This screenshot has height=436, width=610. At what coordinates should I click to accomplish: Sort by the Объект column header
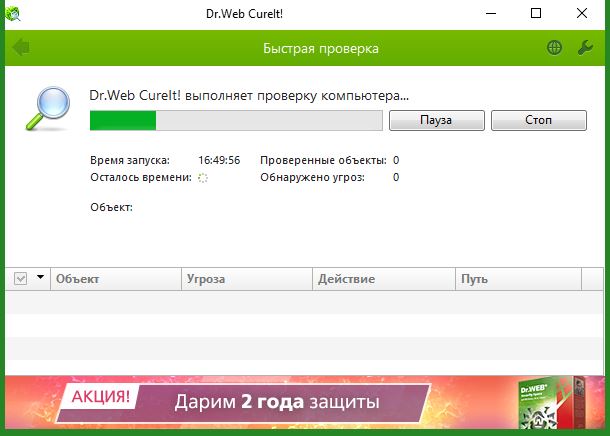coord(116,279)
